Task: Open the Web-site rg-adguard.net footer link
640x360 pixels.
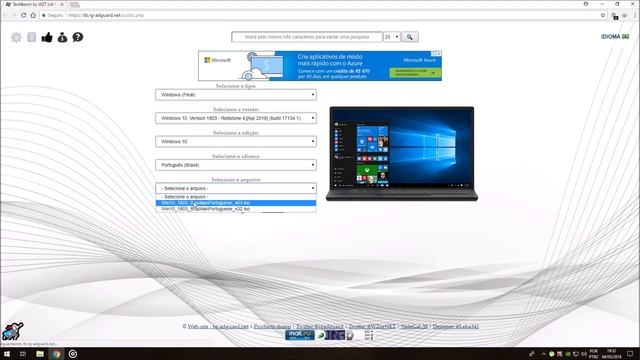Action: [x=218, y=327]
